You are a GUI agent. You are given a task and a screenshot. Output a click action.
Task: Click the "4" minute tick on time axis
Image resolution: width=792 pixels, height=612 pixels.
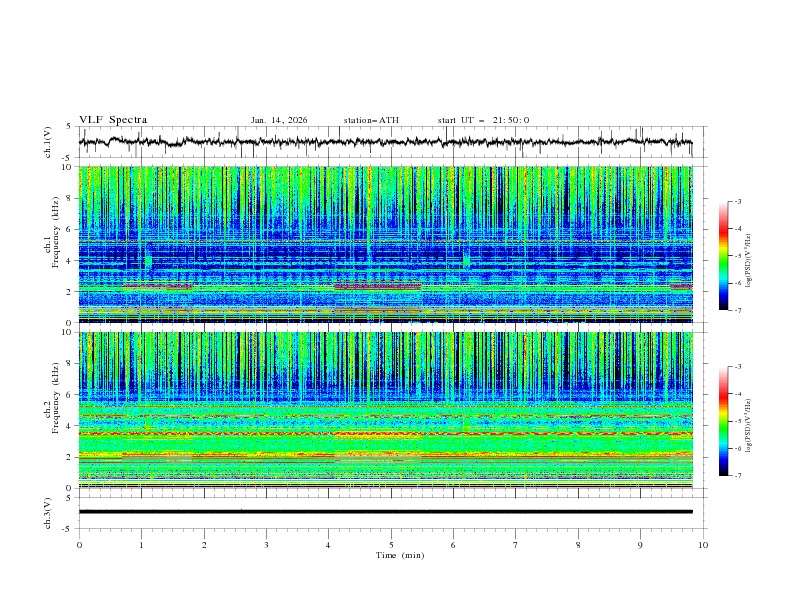pos(329,545)
